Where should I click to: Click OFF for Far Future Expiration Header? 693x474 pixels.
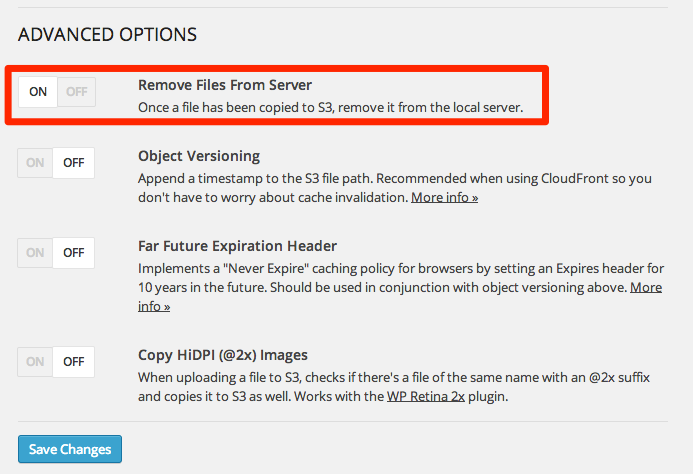coord(73,253)
